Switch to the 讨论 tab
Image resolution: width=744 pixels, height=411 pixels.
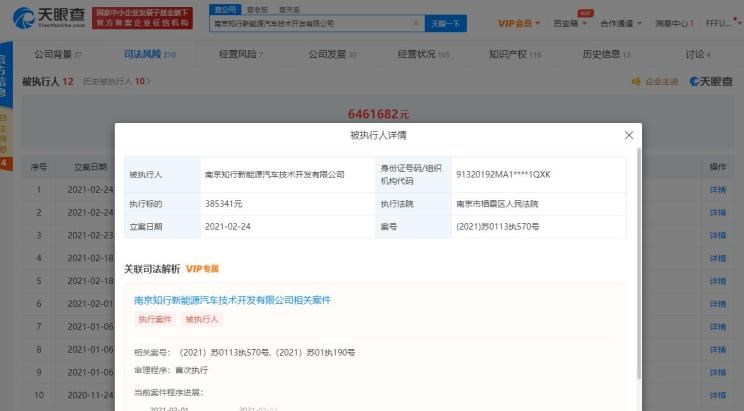pos(698,55)
